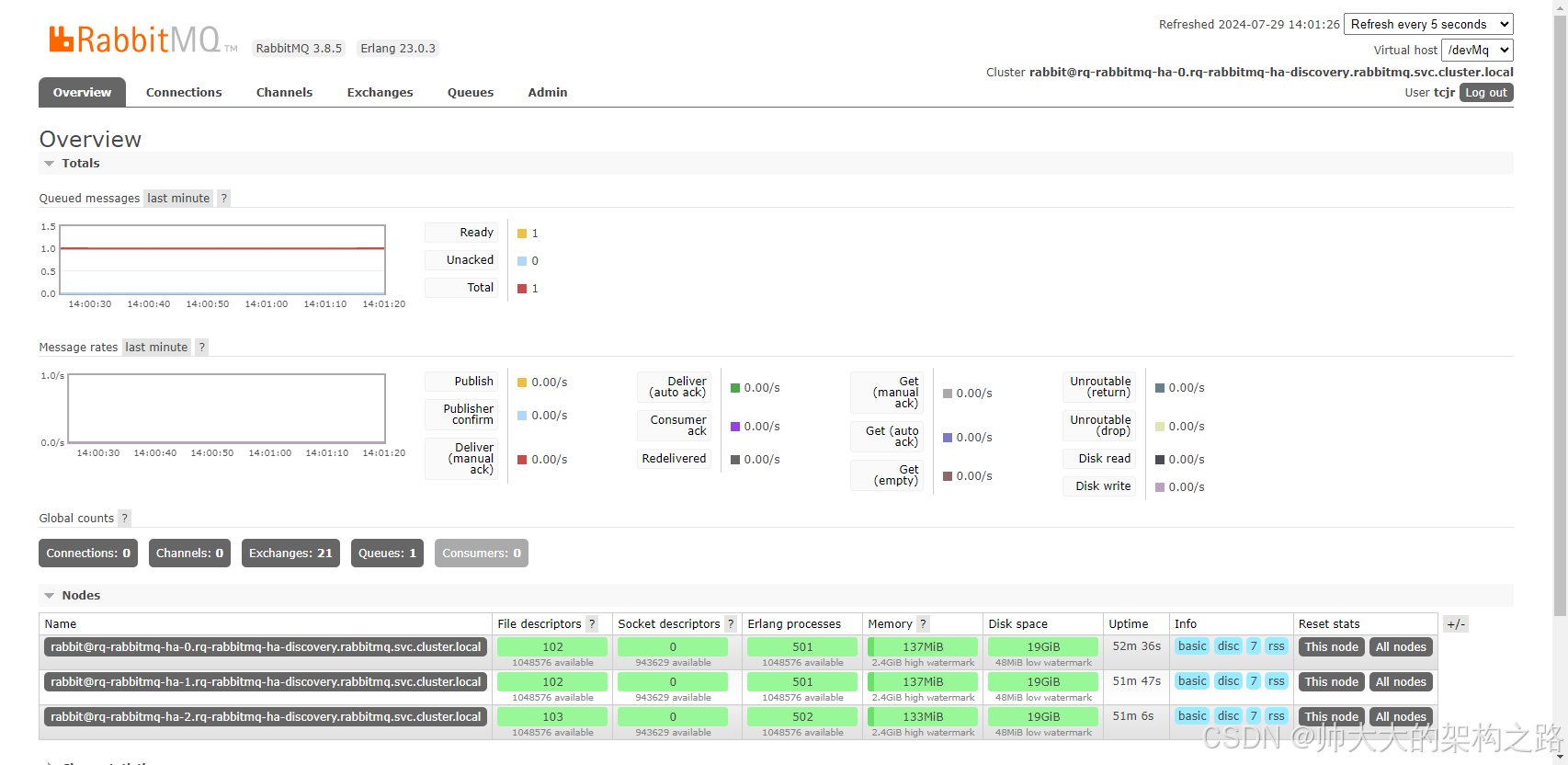Open node rabbit@rq-rabbitmq-ha-2 details
Image resolution: width=1568 pixels, height=765 pixels.
[266, 717]
